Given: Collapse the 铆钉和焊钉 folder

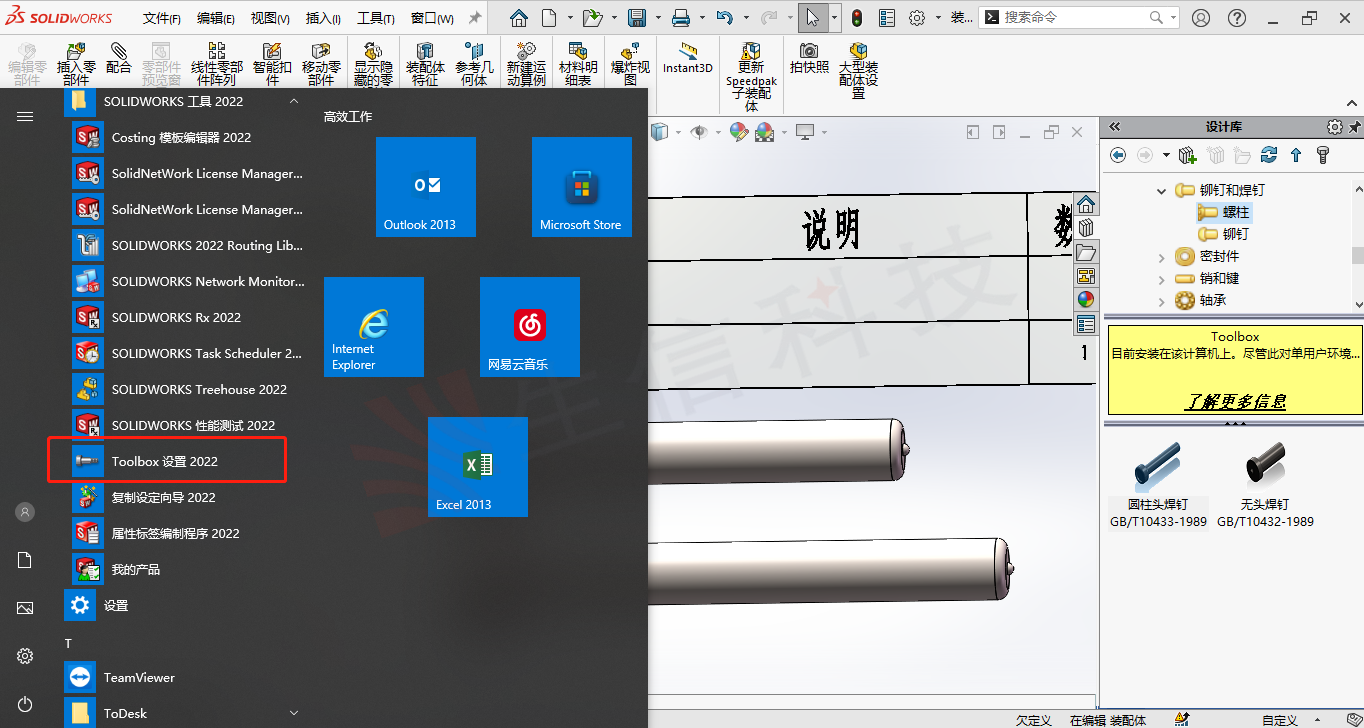Looking at the screenshot, I should pyautogui.click(x=1160, y=191).
